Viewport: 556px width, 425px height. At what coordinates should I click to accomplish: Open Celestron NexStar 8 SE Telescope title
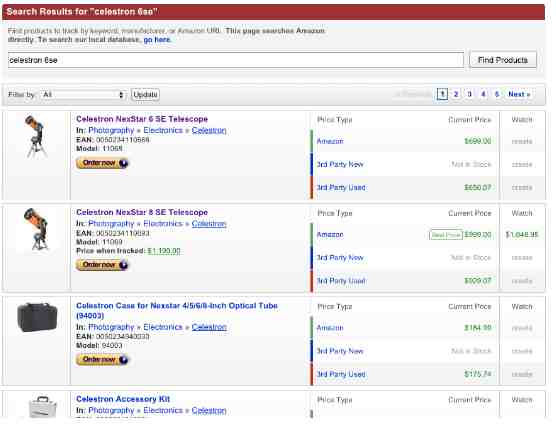click(142, 212)
